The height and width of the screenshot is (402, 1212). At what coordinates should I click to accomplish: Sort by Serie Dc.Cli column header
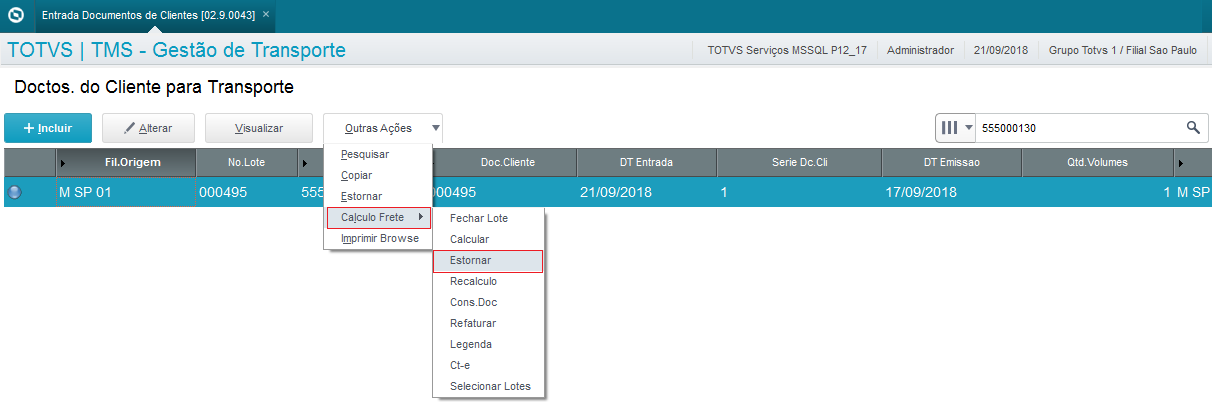point(799,162)
